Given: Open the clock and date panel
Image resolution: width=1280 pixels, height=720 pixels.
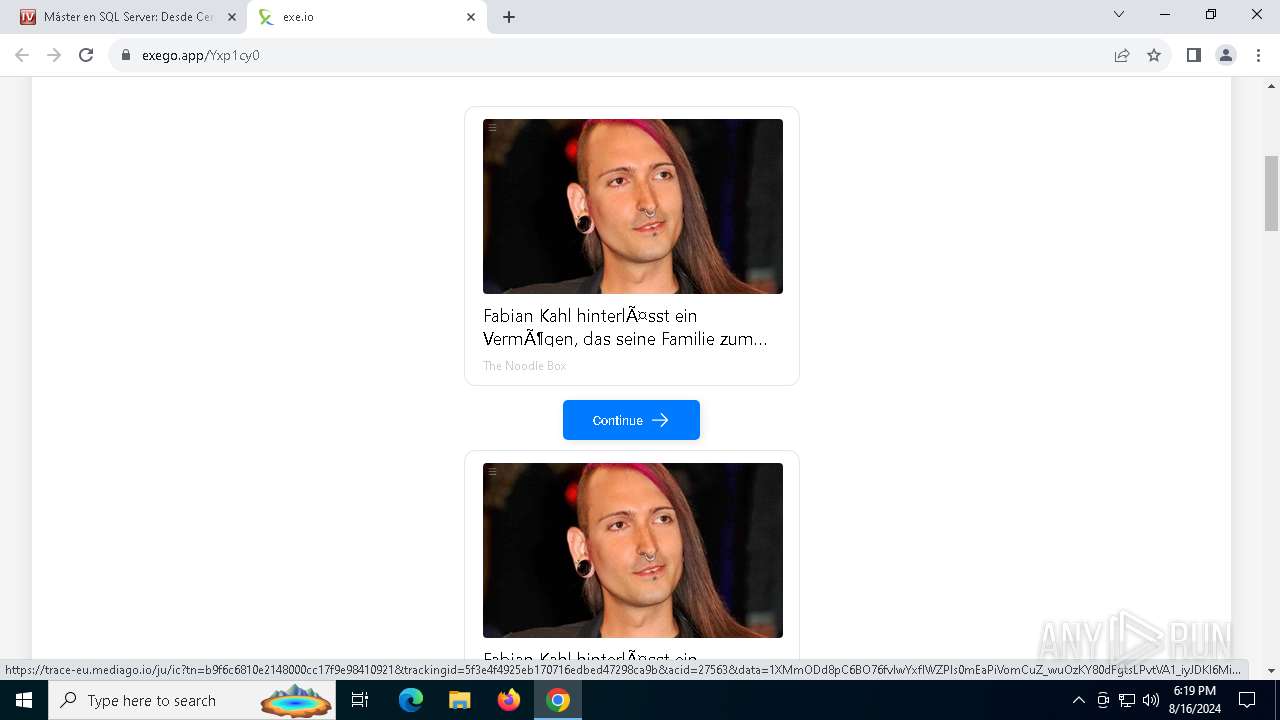Looking at the screenshot, I should coord(1194,700).
